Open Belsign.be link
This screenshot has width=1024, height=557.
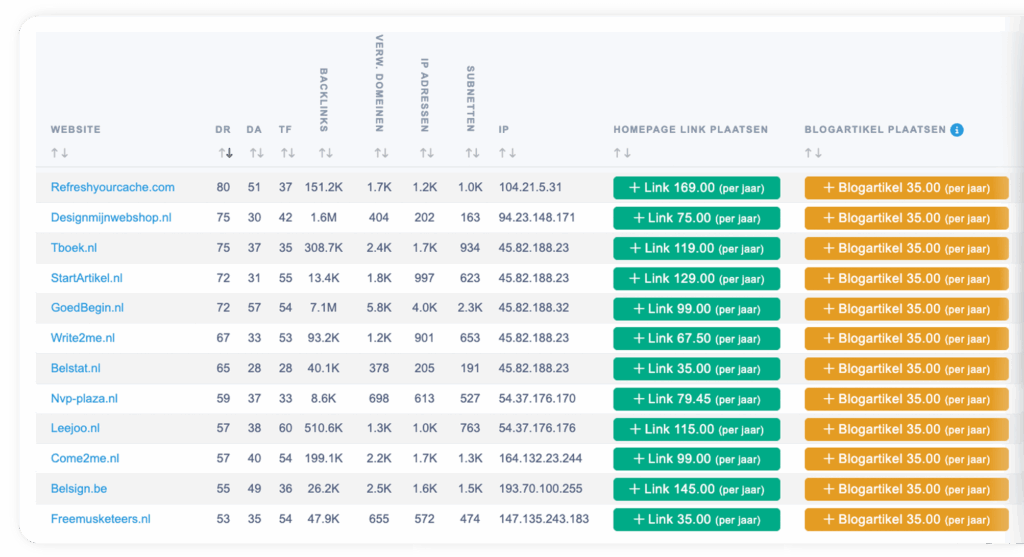(x=78, y=488)
